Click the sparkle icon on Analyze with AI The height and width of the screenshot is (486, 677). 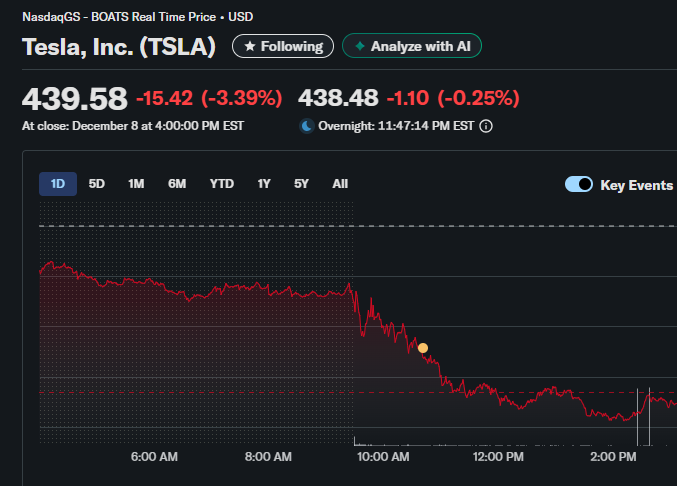pyautogui.click(x=360, y=47)
